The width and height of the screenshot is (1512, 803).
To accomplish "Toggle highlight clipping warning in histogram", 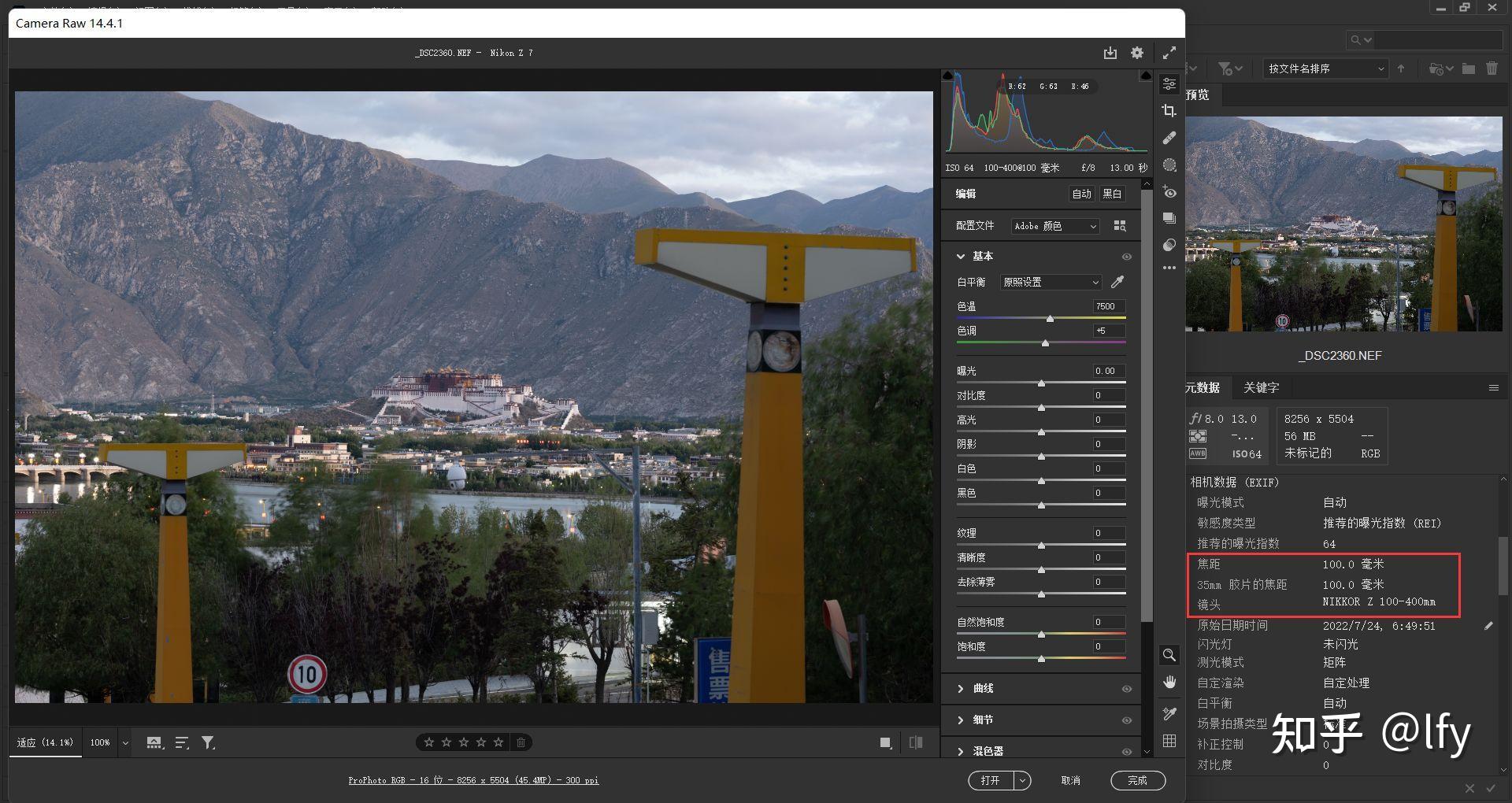I will (x=1146, y=76).
